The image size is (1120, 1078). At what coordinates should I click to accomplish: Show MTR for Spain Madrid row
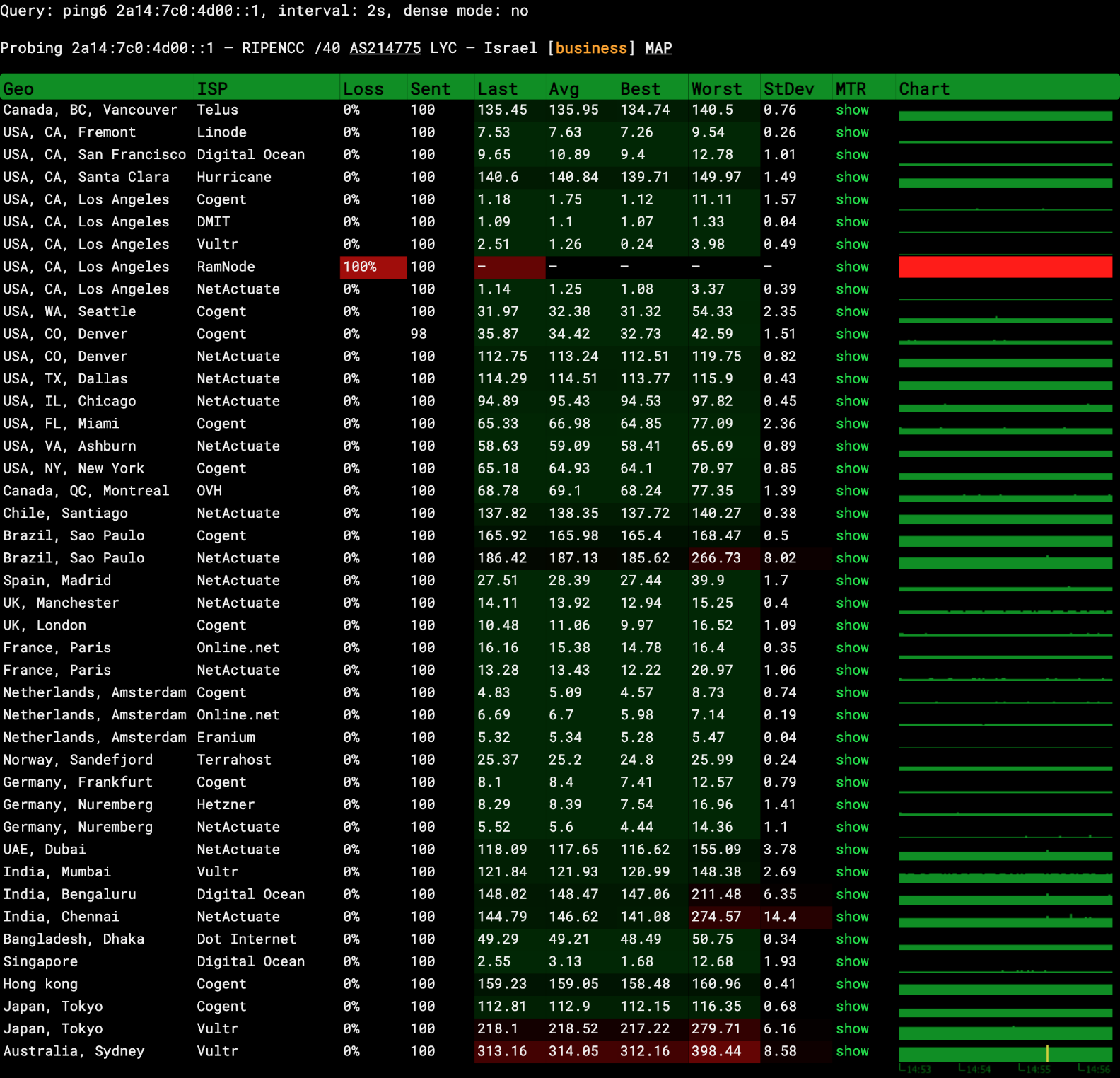tap(852, 580)
